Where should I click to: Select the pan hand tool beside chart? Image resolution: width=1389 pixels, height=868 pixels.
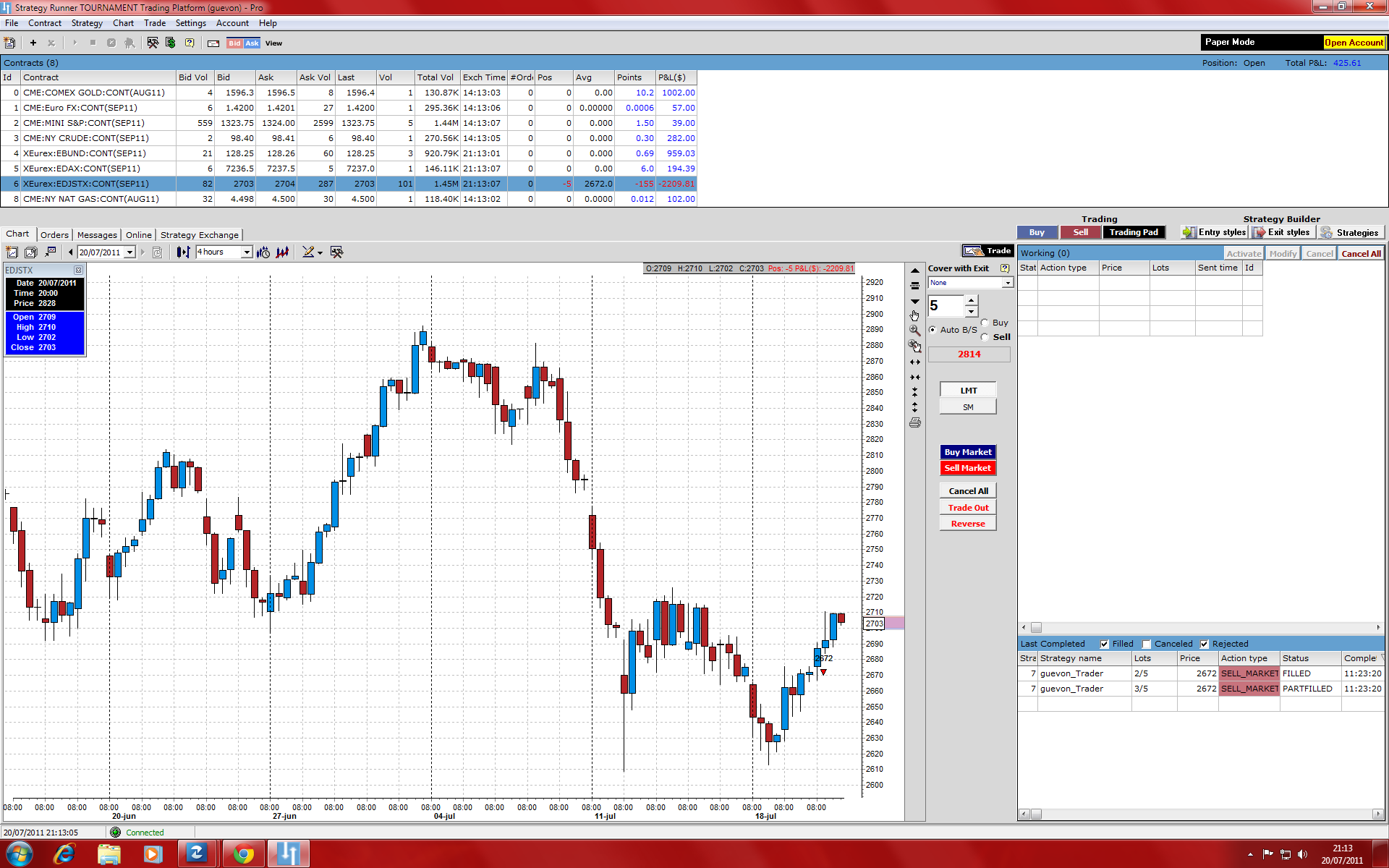(x=914, y=315)
